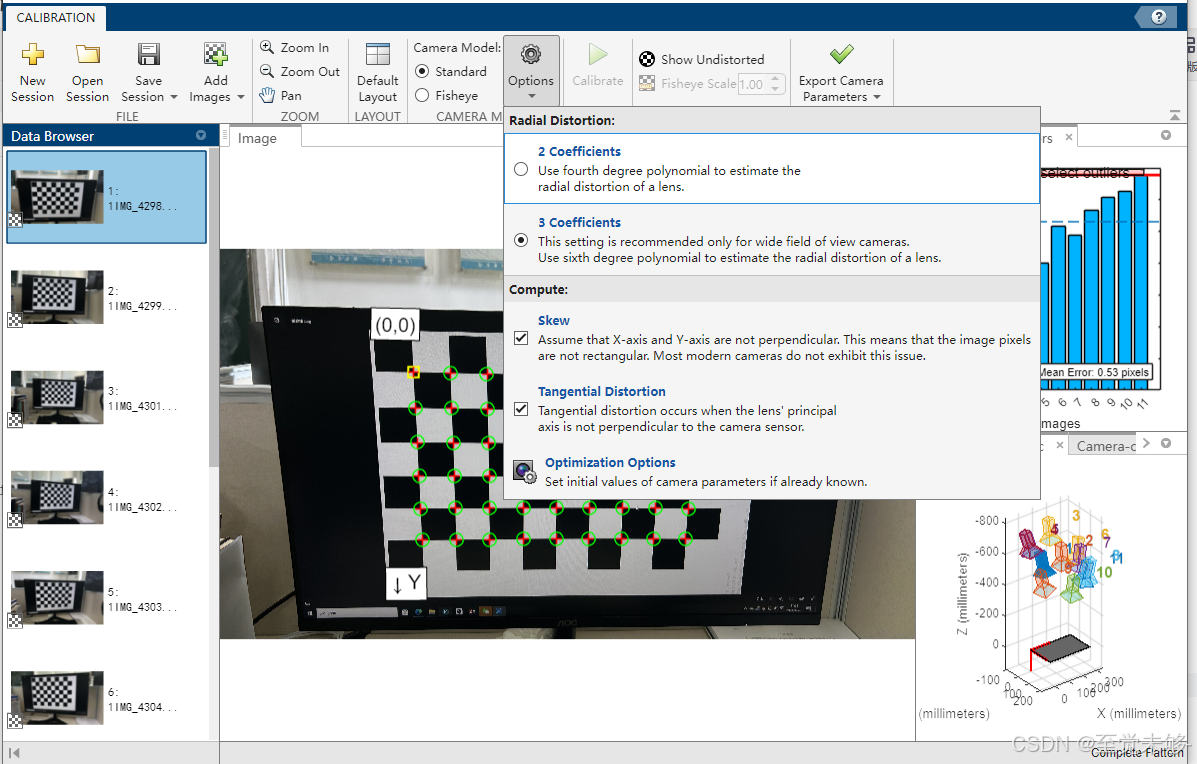
Task: Click the Skew option title
Action: tap(553, 321)
